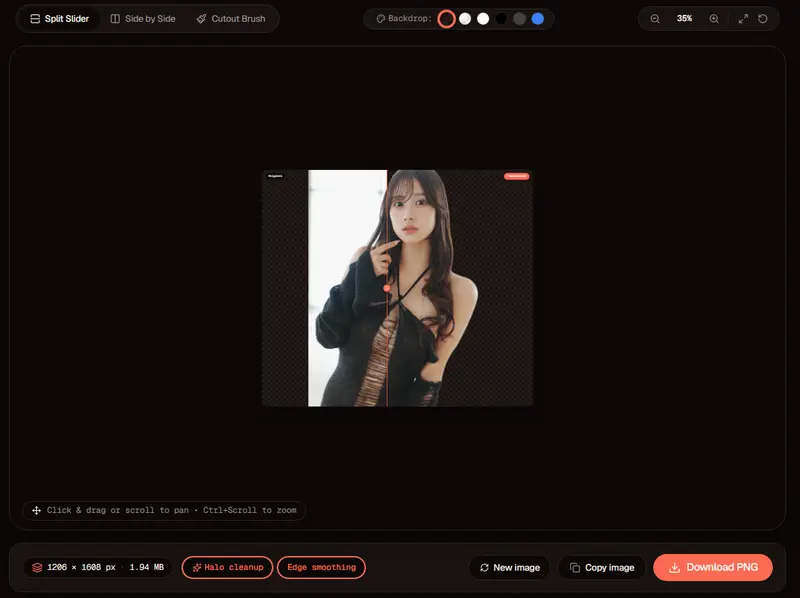Click the layers icon beside the image dimensions
The width and height of the screenshot is (800, 598).
click(x=37, y=567)
